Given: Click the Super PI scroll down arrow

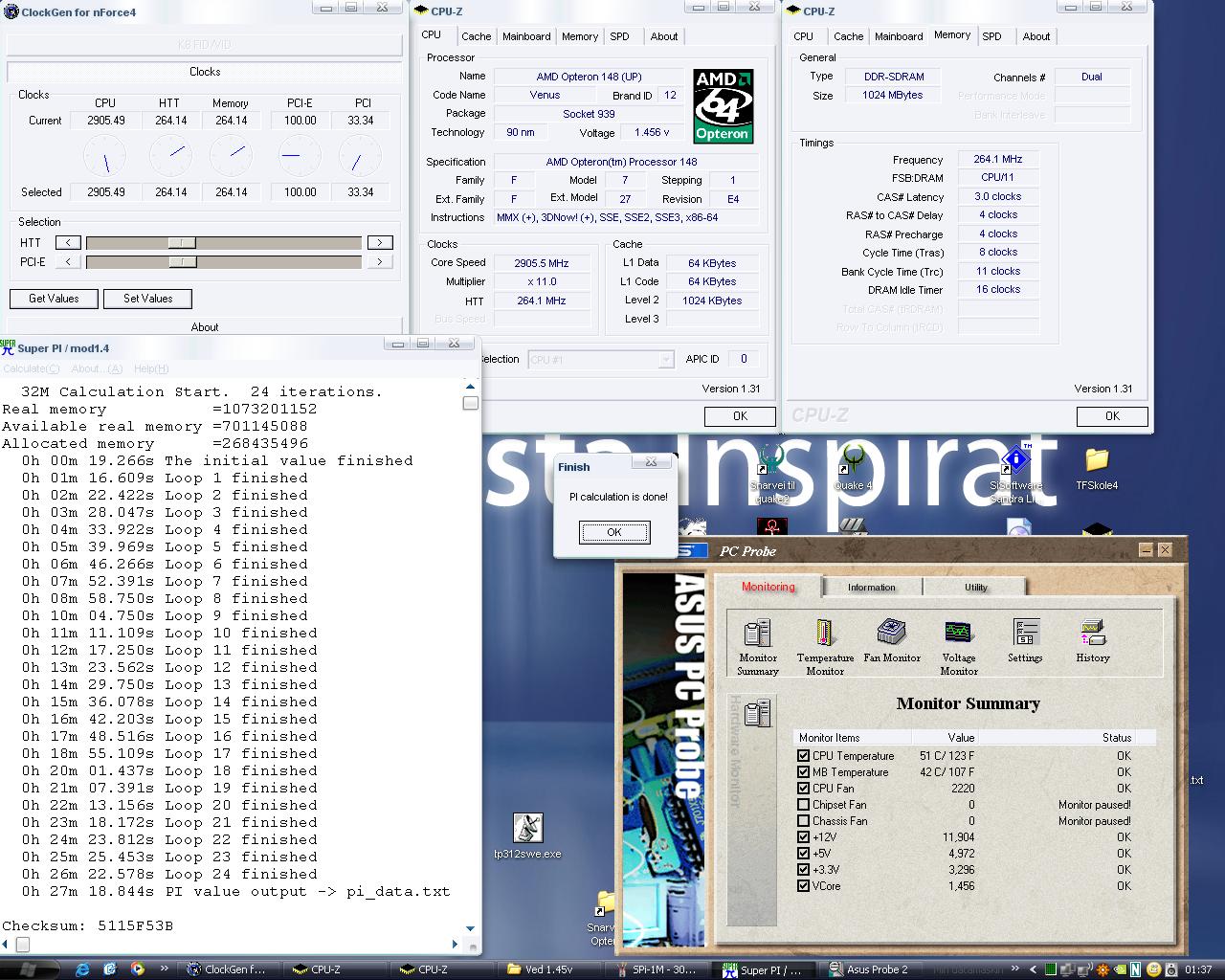Looking at the screenshot, I should tap(470, 928).
